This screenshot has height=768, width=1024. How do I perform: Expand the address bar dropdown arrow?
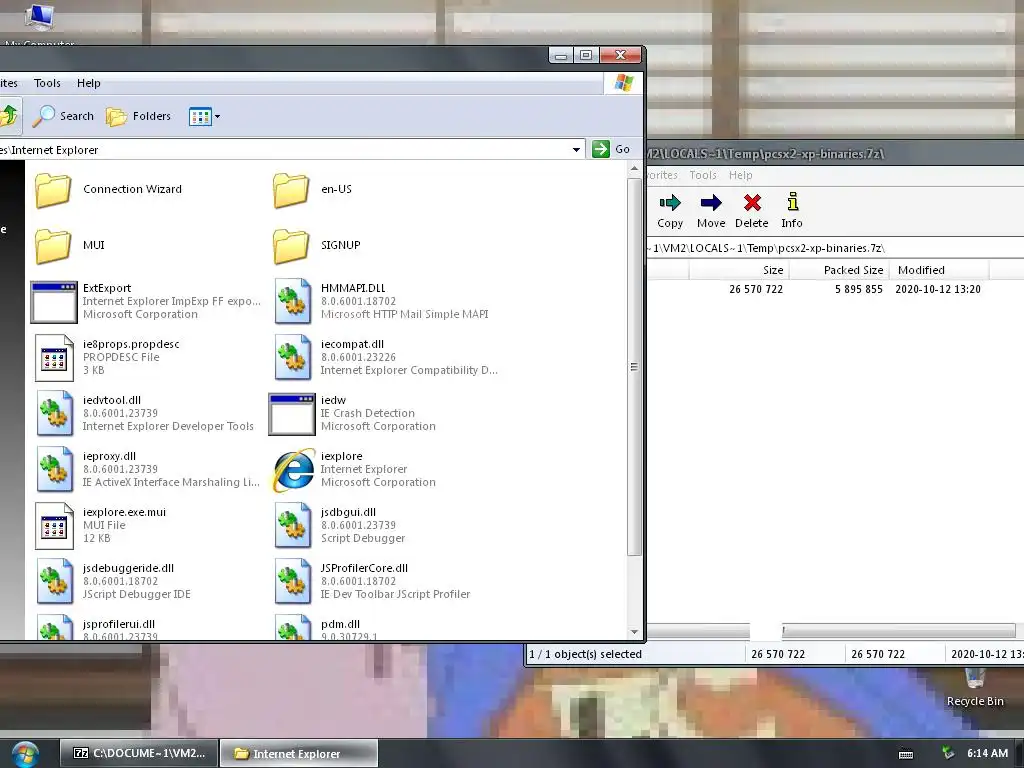click(576, 150)
